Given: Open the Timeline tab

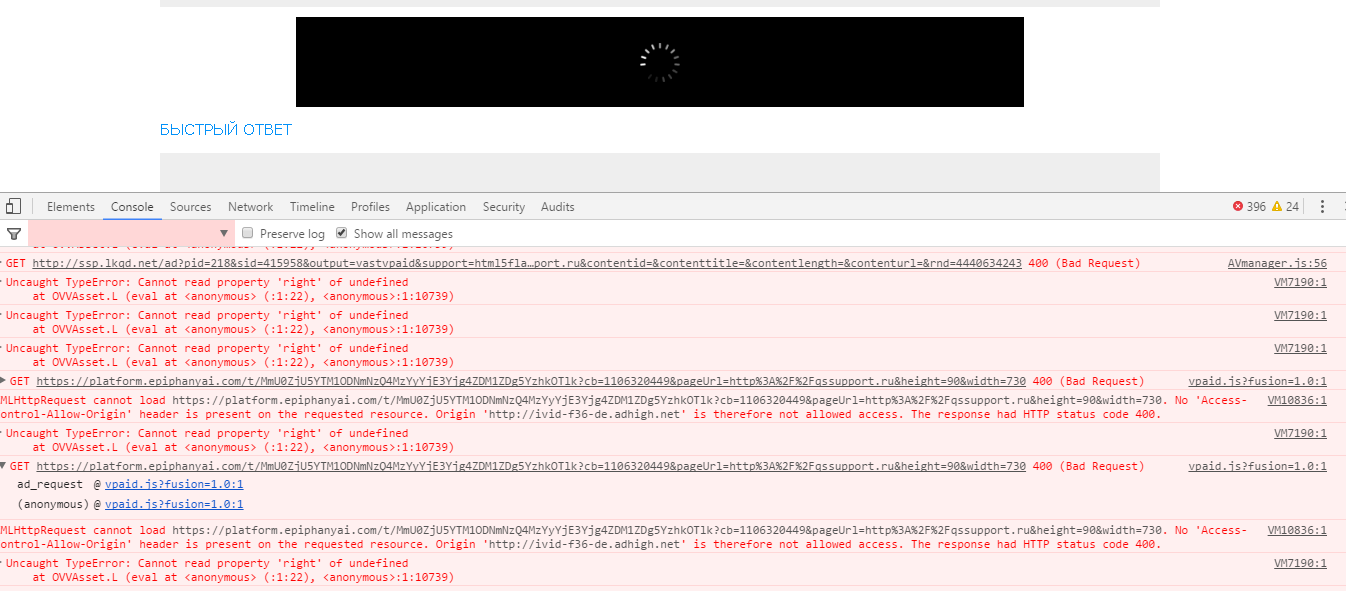Looking at the screenshot, I should pos(312,207).
